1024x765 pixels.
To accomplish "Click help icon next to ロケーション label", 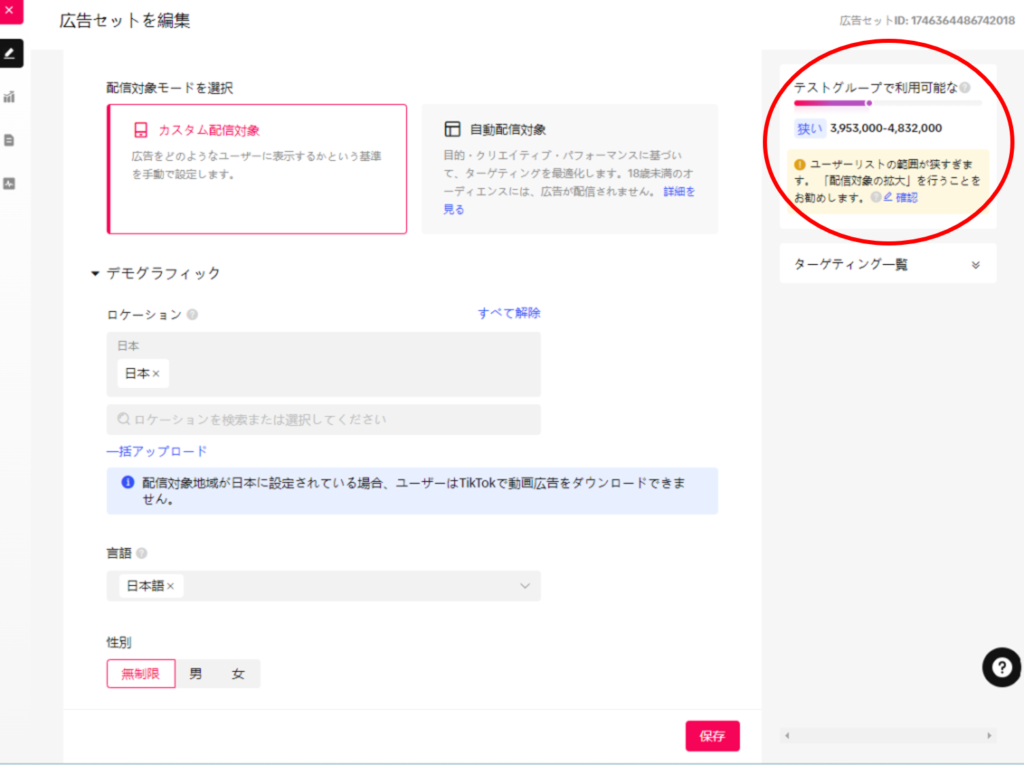I will (x=192, y=314).
